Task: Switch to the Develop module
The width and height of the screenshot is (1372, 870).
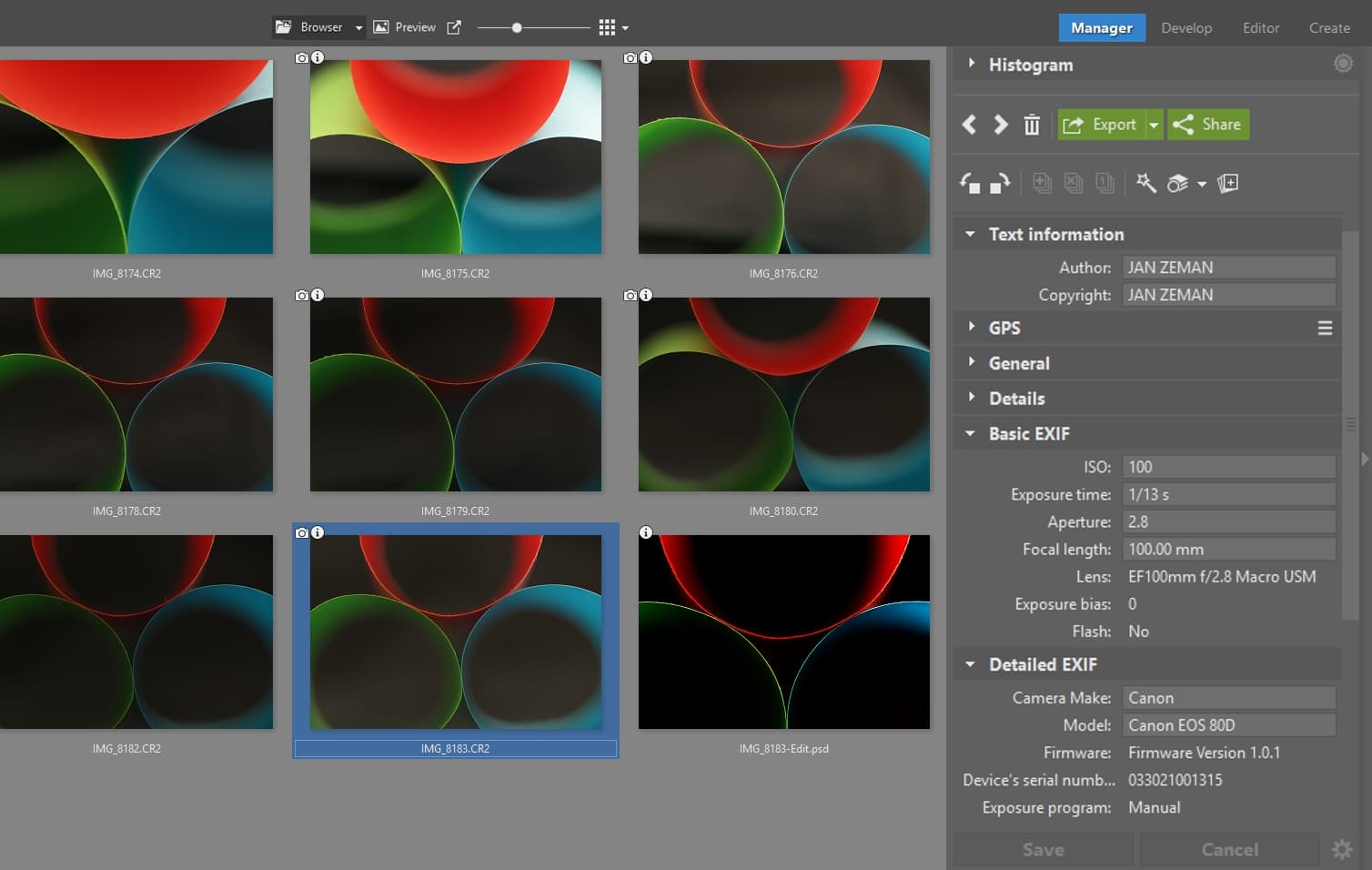Action: [1186, 27]
